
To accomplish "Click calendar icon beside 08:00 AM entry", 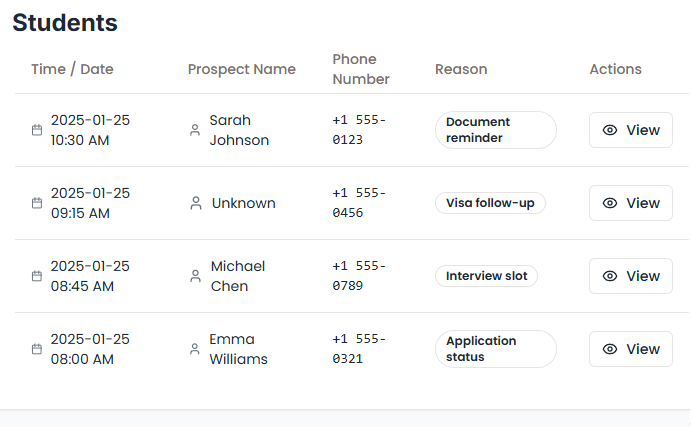I will click(37, 349).
